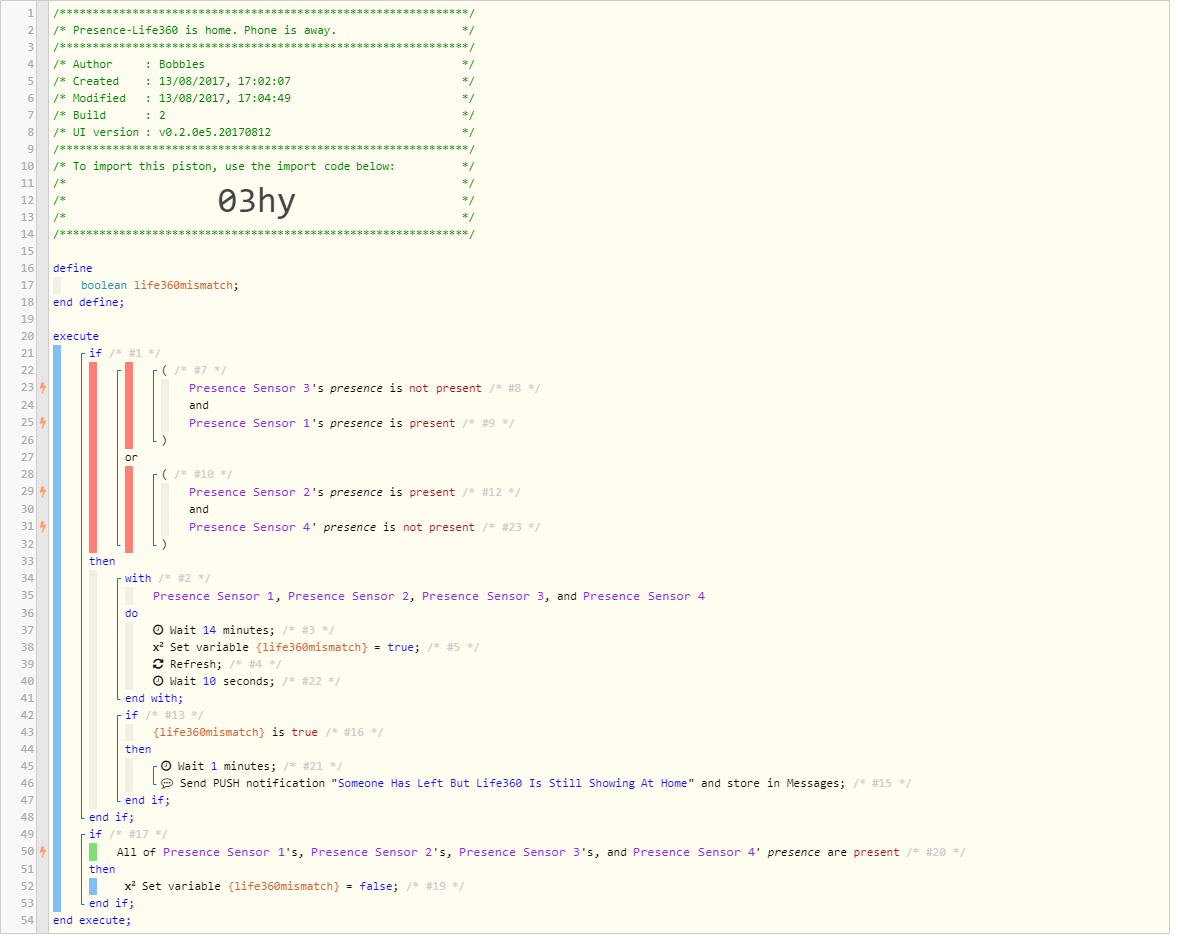This screenshot has height=942, width=1178.
Task: Click the lightning bolt beside line 25
Action: [43, 423]
